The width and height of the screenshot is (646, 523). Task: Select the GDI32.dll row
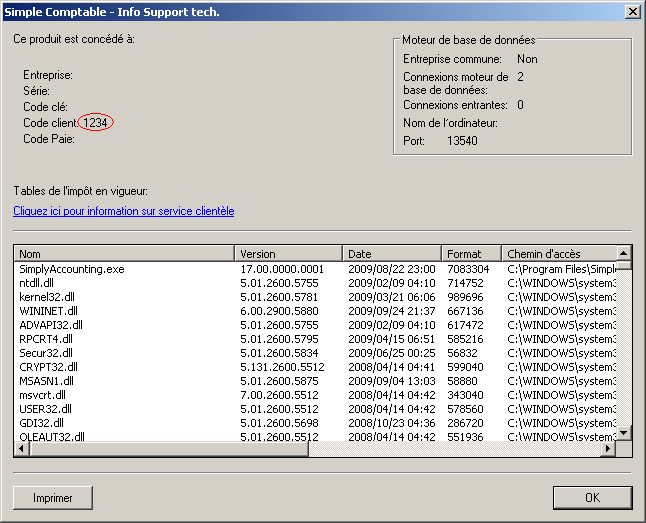(x=315, y=423)
